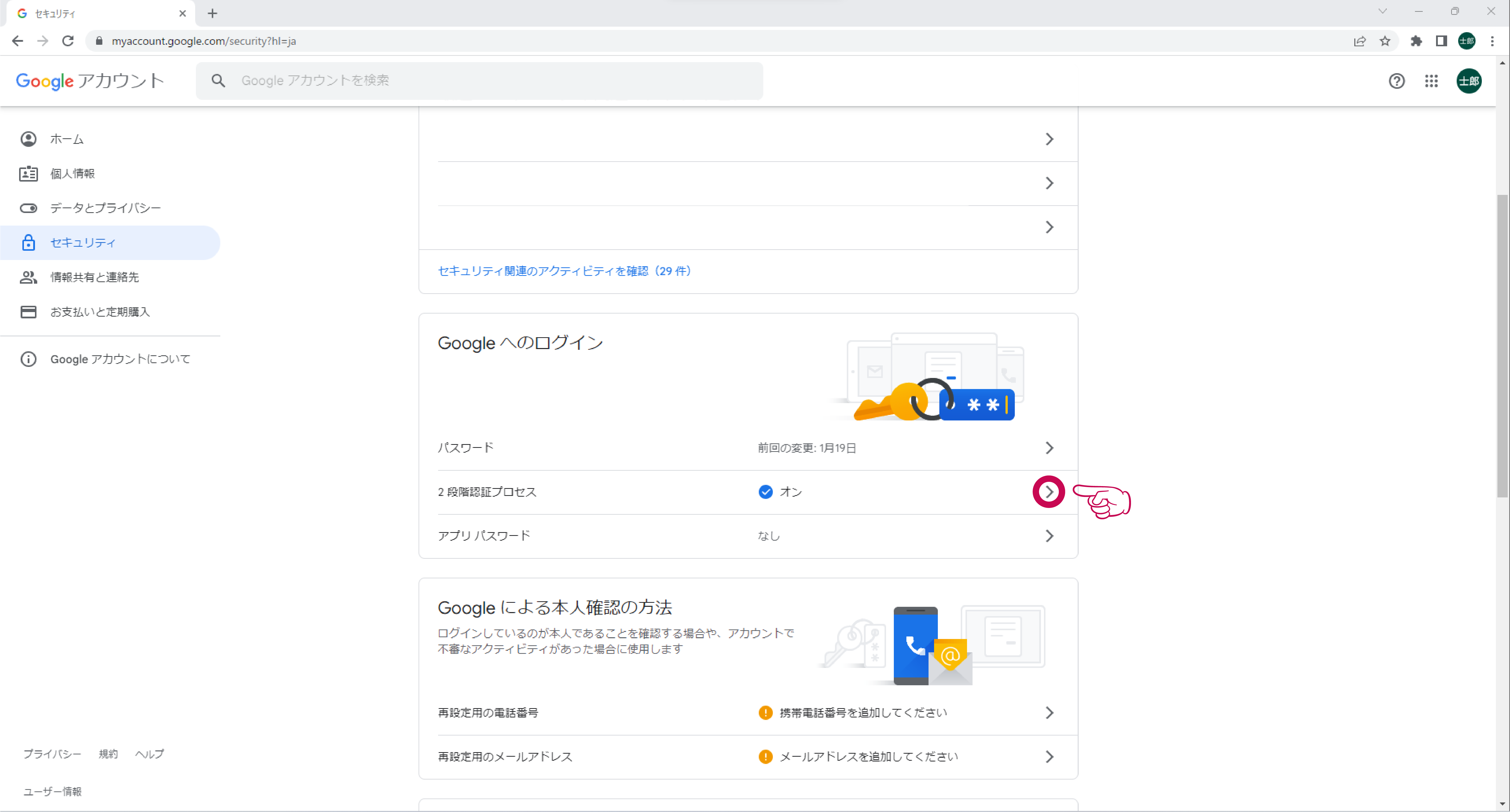Open データとプライバシー in sidebar
The height and width of the screenshot is (812, 1510).
(110, 208)
